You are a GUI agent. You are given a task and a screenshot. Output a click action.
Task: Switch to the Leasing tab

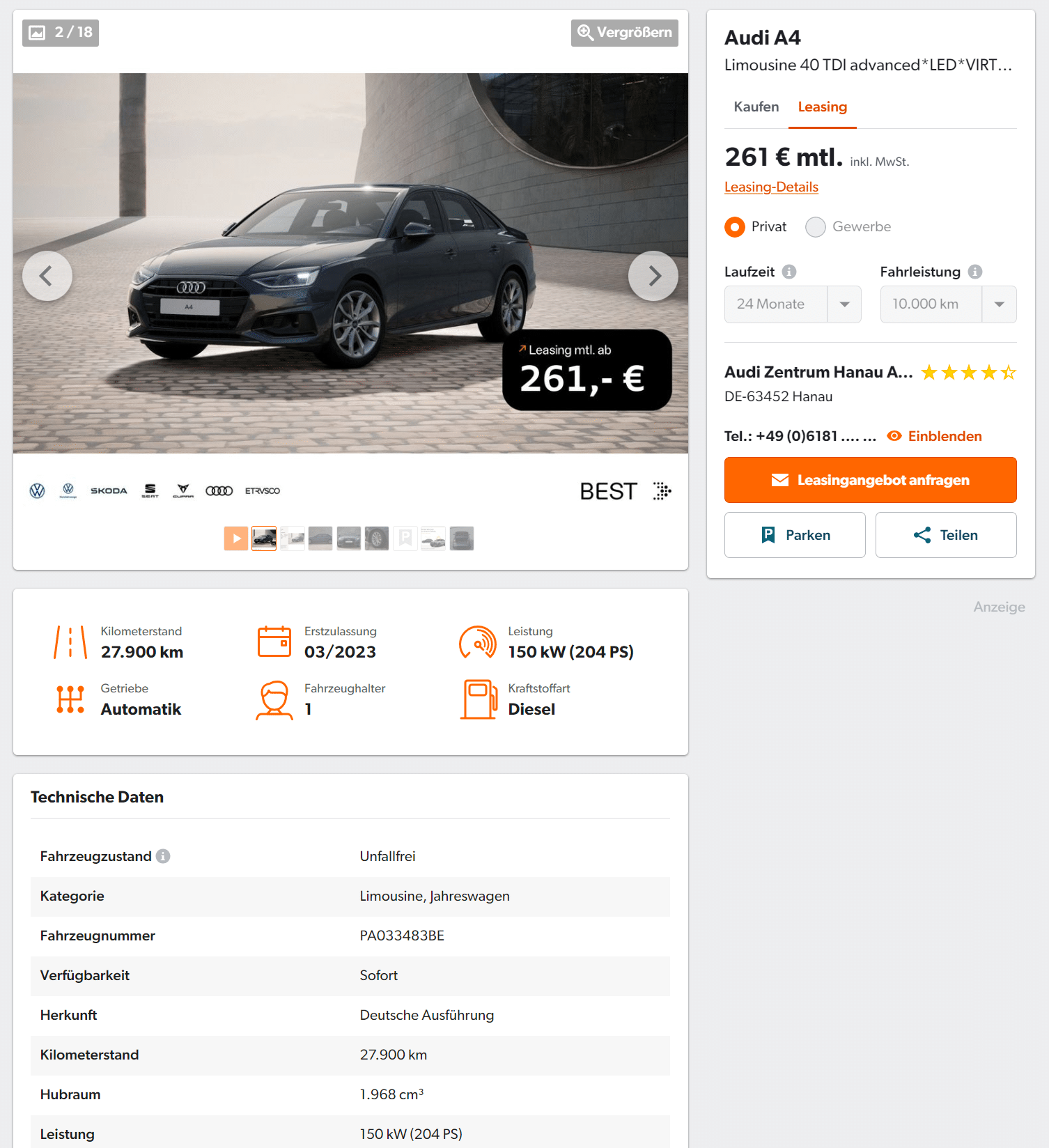(x=823, y=107)
